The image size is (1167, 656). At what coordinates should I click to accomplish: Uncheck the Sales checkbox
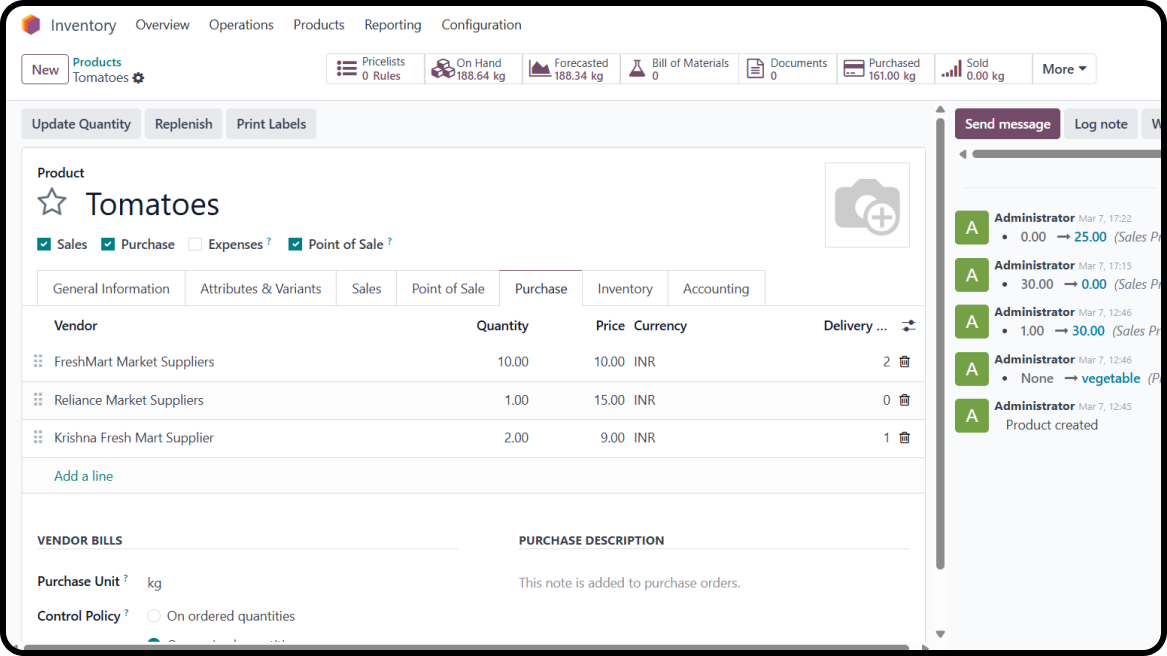click(x=44, y=244)
